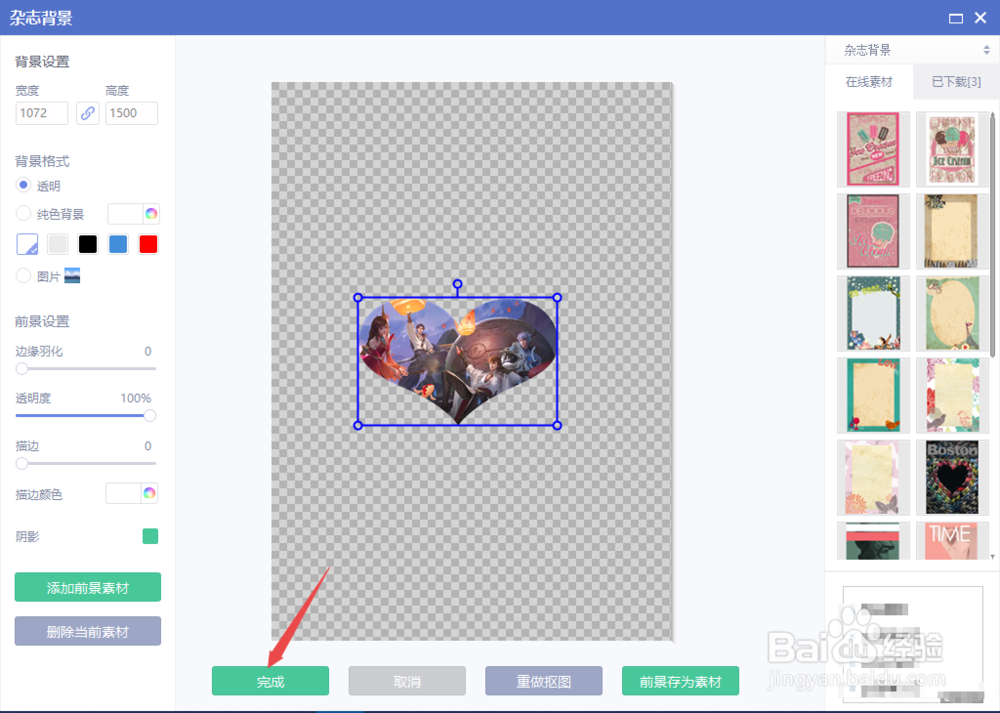Screen dimensions: 1000x713
Task: Click the 描边颜色 white color box
Action: (x=123, y=493)
